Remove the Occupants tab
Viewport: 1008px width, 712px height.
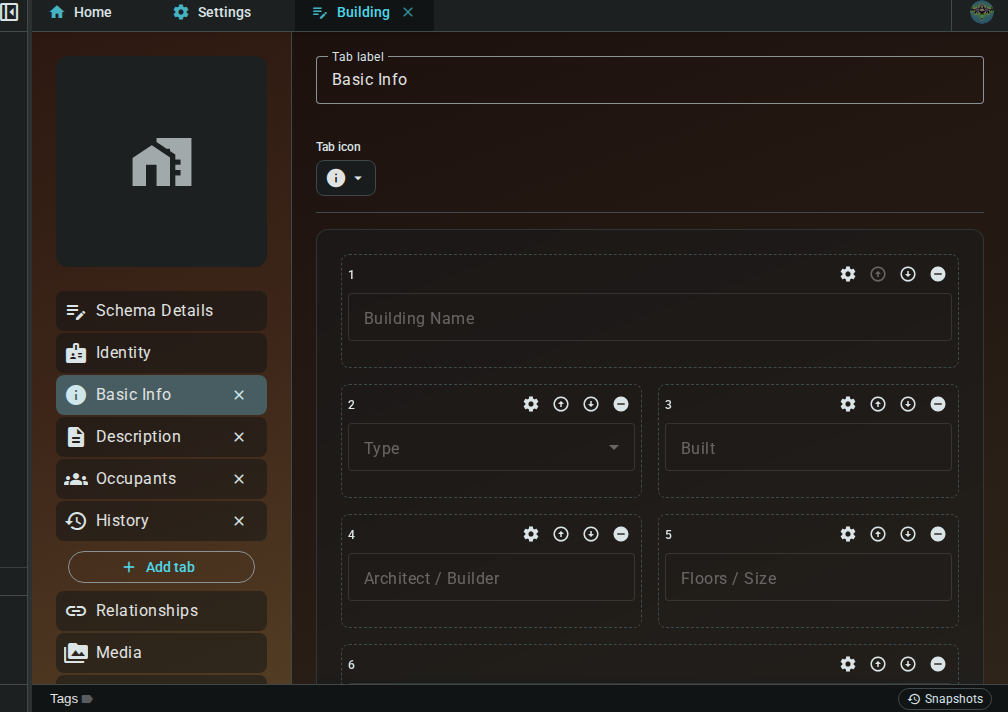239,479
